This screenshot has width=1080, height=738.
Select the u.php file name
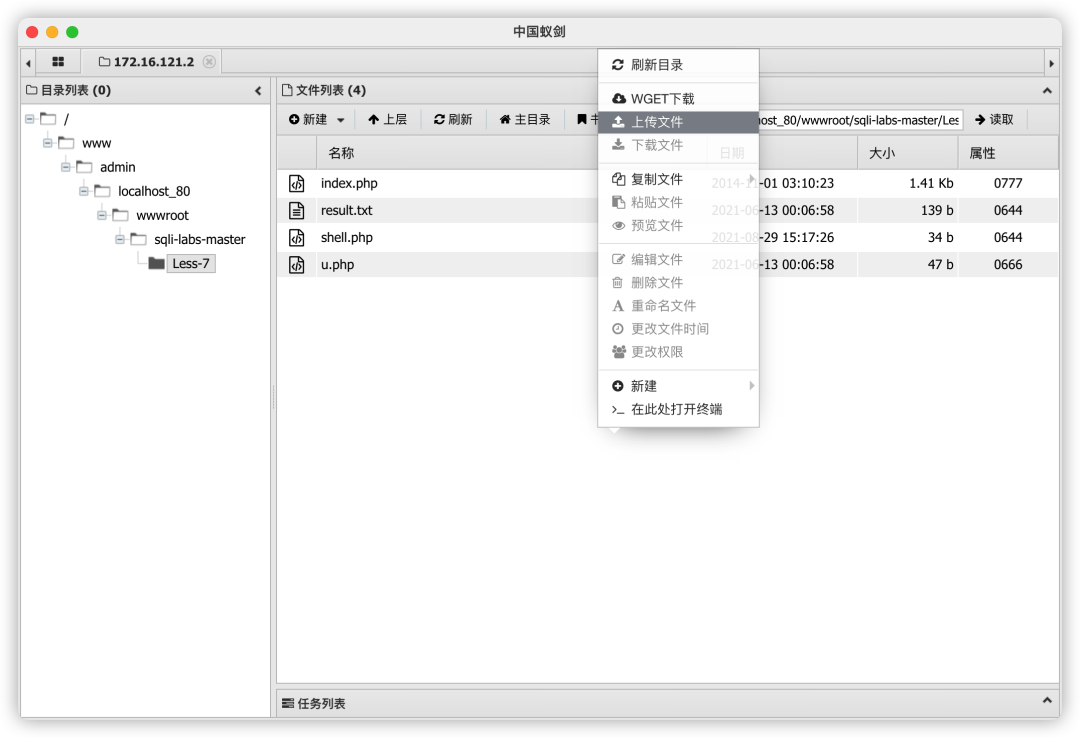(338, 265)
